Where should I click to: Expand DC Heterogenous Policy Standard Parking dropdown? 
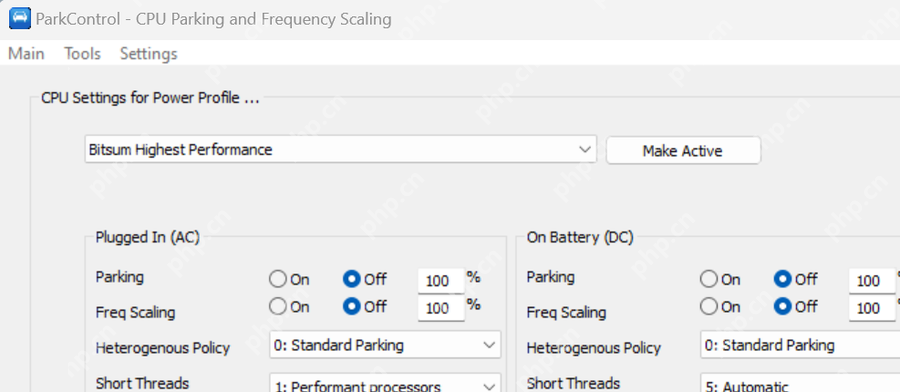(x=800, y=345)
